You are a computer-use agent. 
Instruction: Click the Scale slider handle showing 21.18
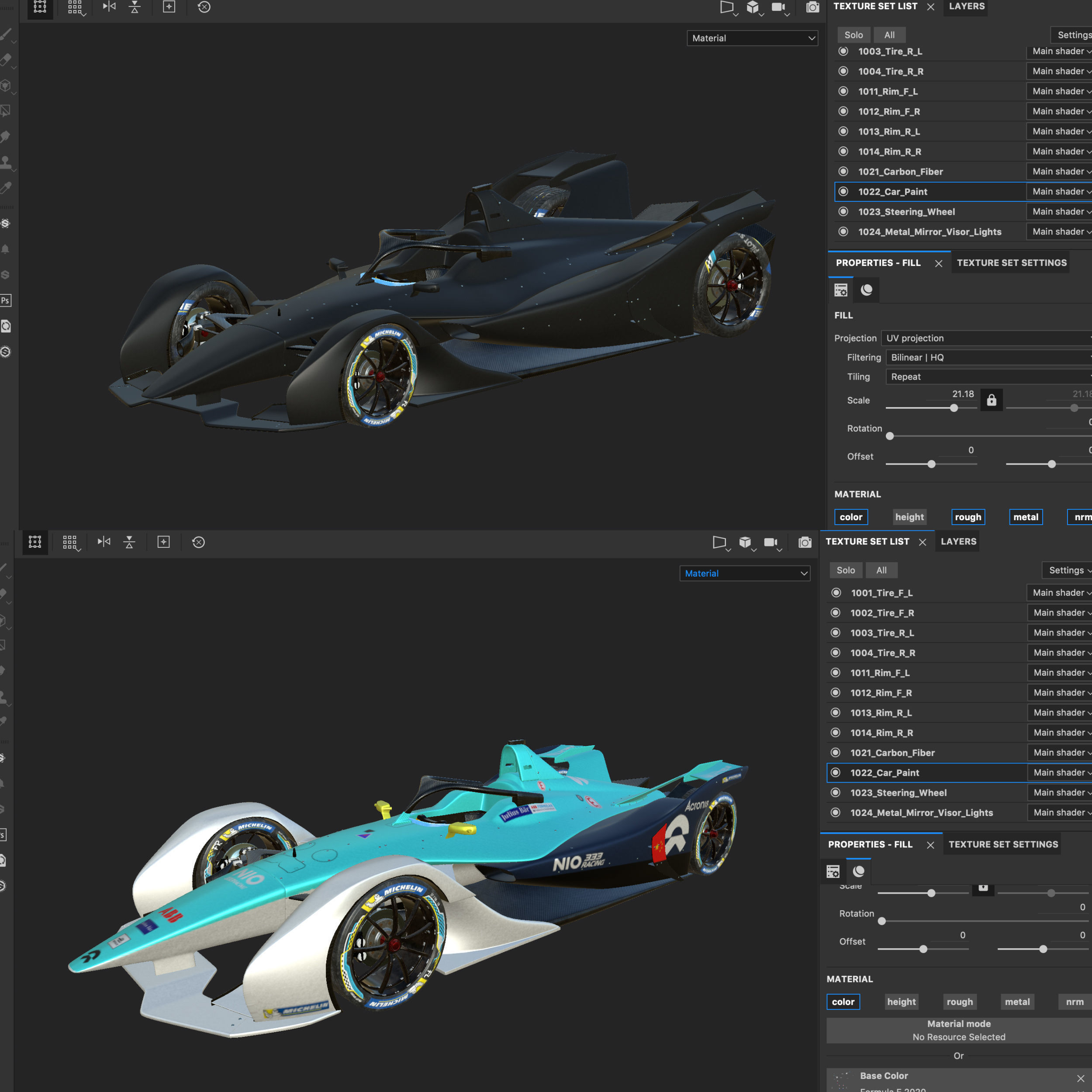click(954, 408)
